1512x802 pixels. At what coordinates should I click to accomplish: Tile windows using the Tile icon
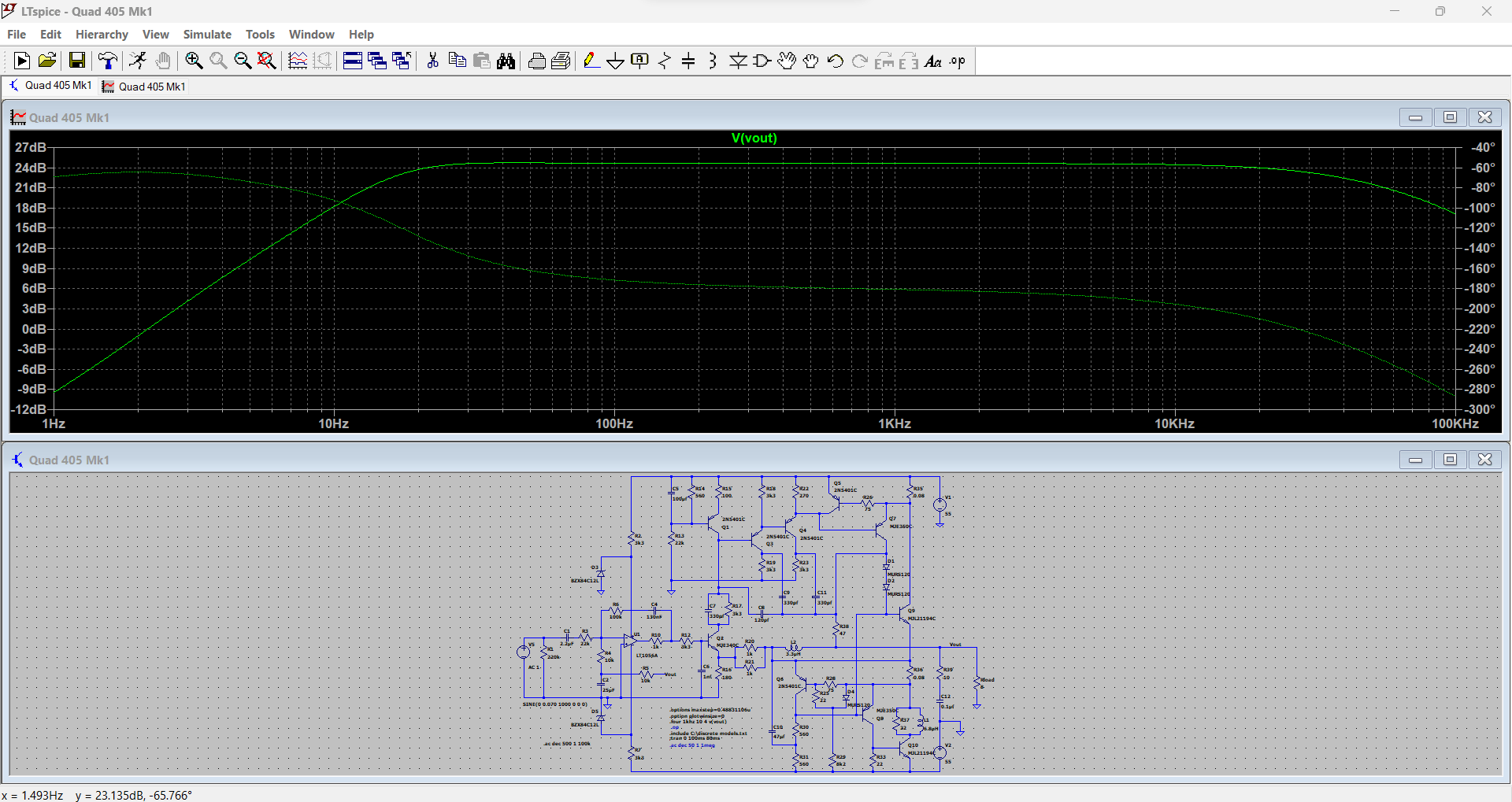click(353, 61)
